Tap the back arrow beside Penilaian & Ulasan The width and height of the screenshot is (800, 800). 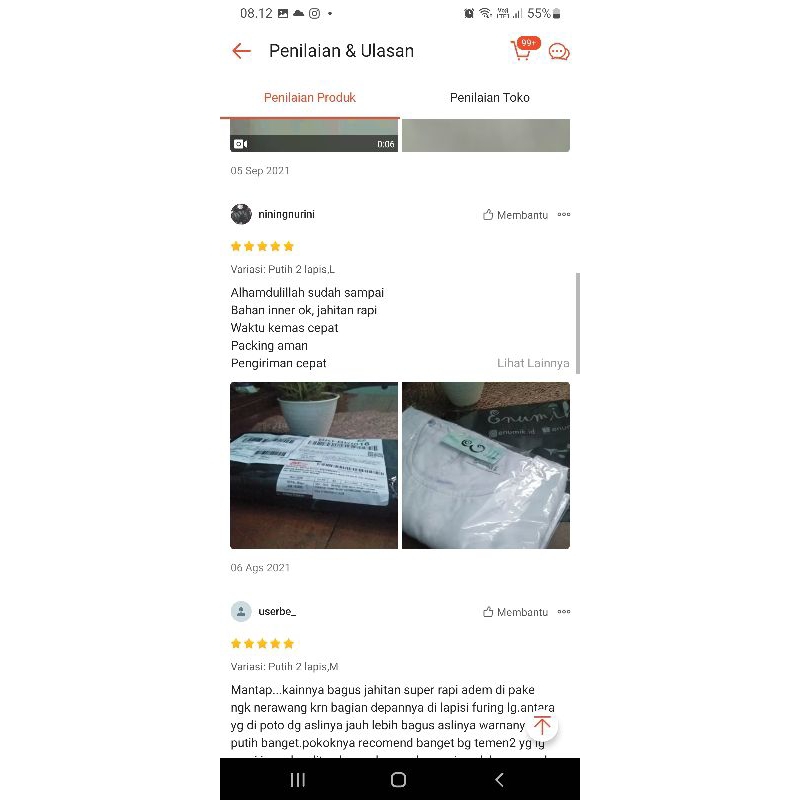pyautogui.click(x=241, y=51)
